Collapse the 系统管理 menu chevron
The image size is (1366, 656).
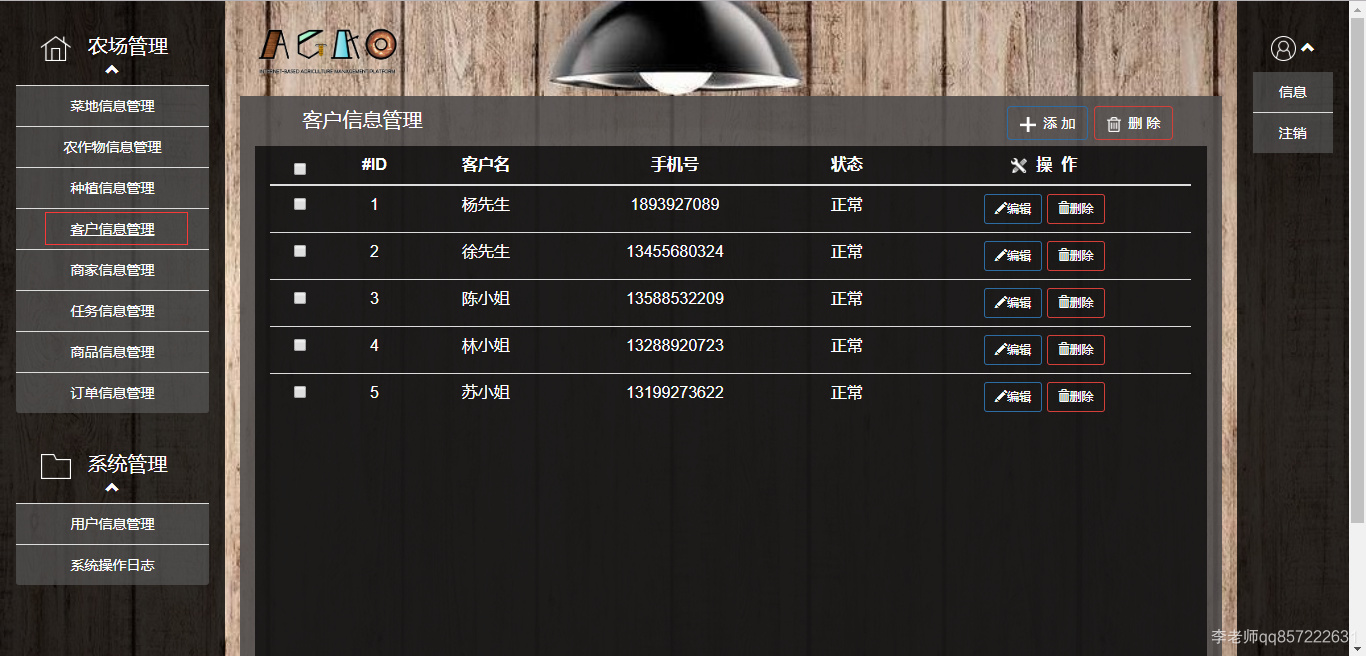[112, 488]
